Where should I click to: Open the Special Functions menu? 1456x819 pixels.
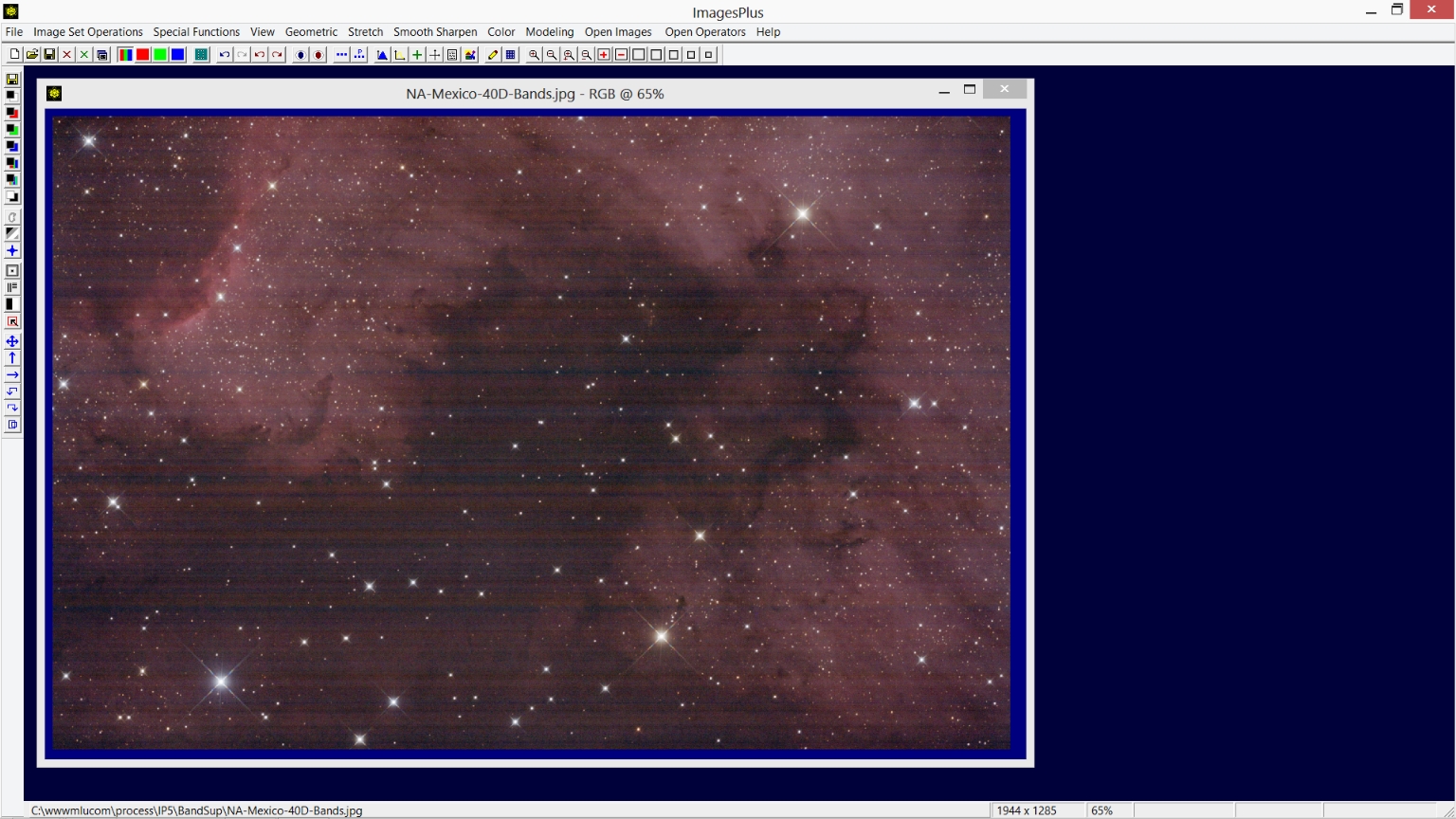pyautogui.click(x=196, y=32)
